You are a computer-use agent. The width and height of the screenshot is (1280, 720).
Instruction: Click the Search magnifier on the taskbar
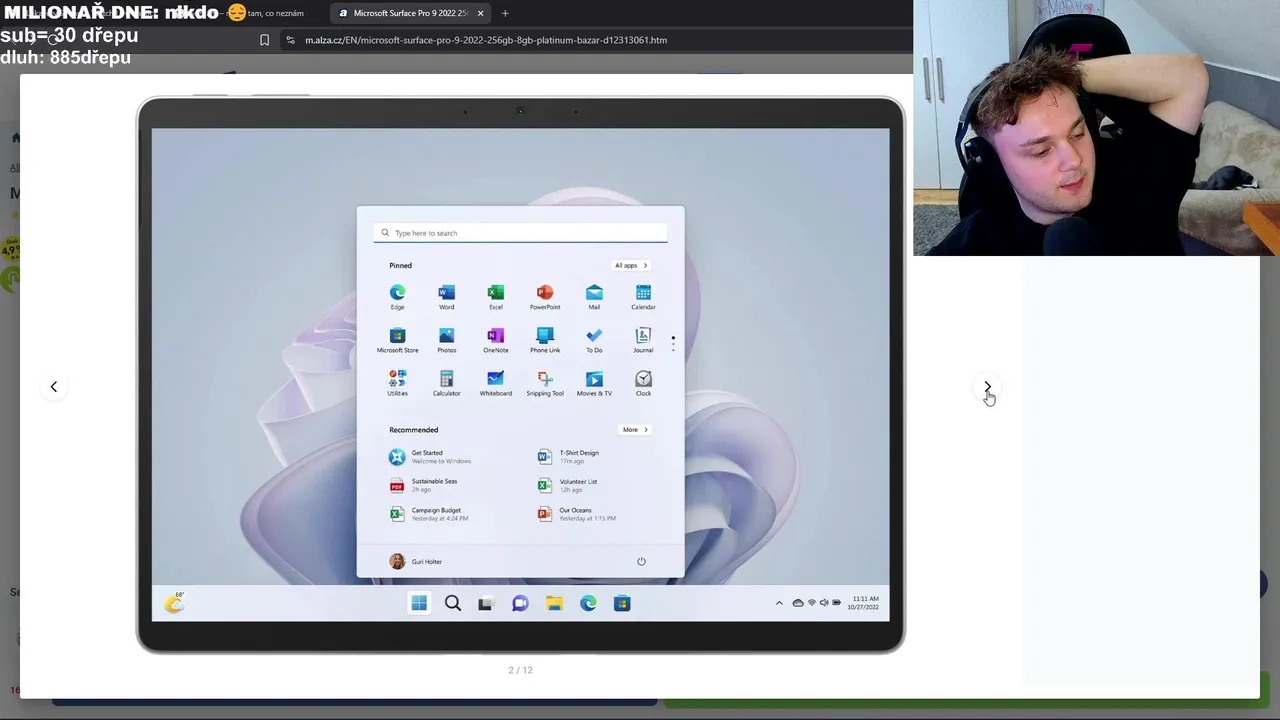tap(453, 603)
